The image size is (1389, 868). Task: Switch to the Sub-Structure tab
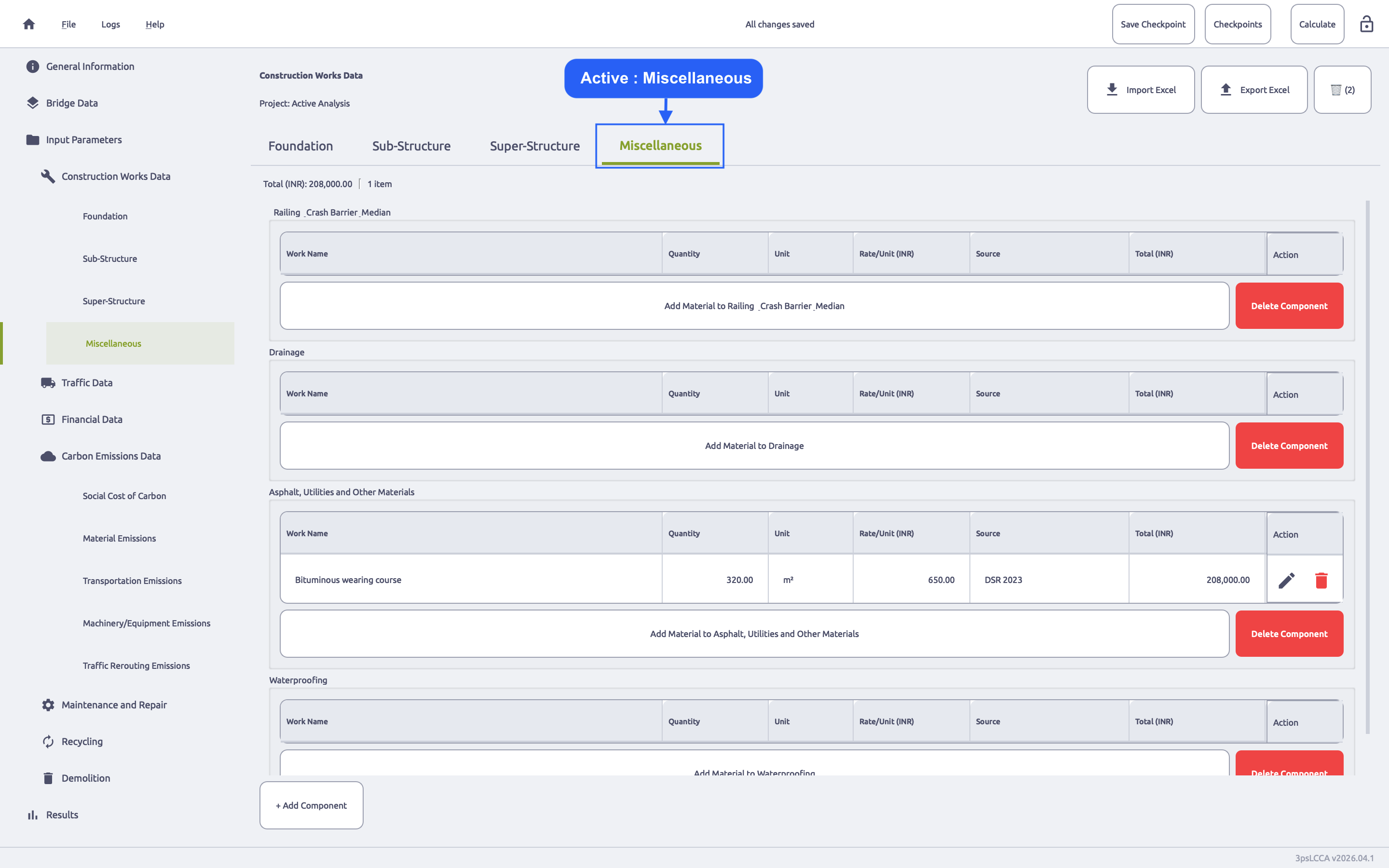411,146
